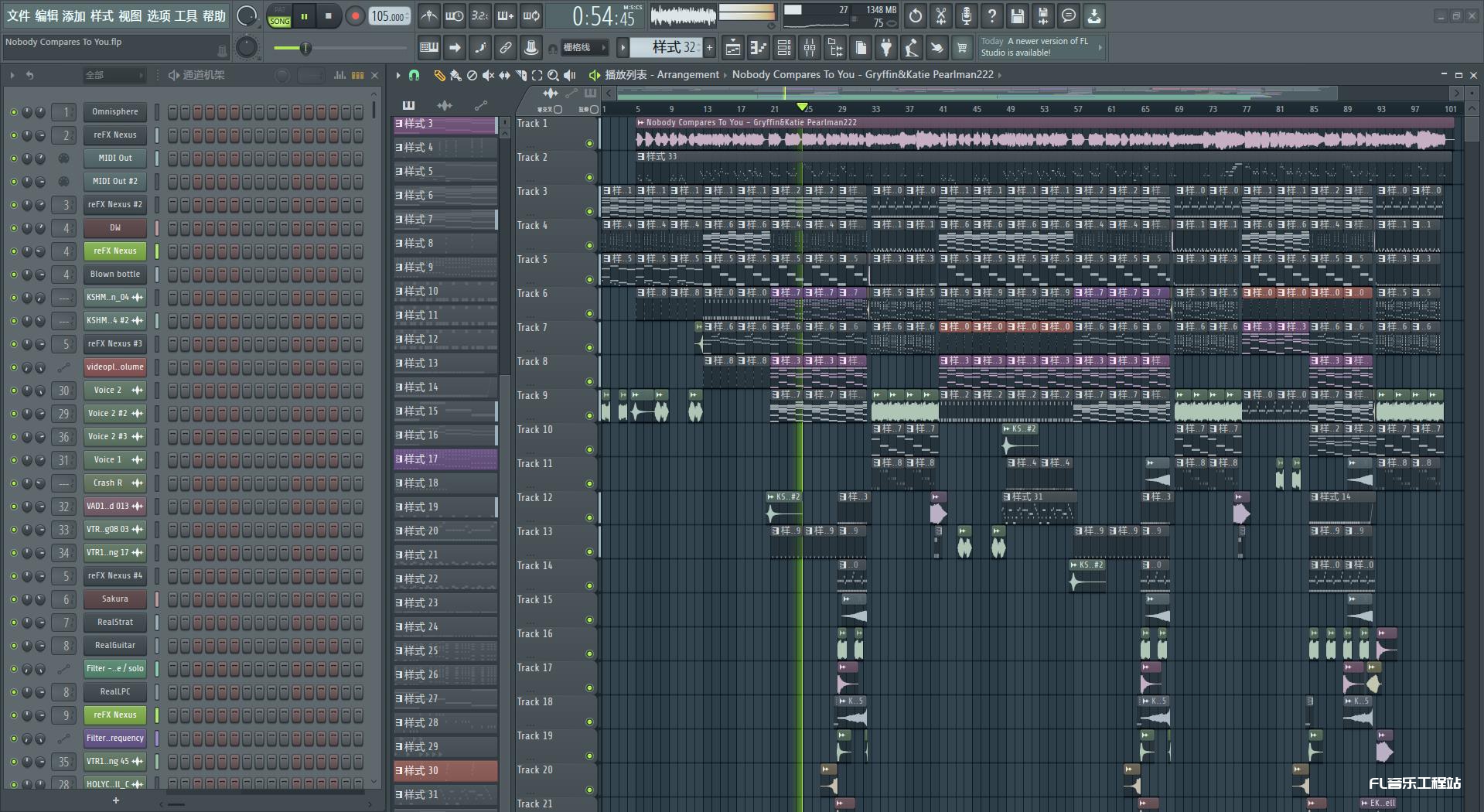1484x812 pixels.
Task: Toggle the RealGuitar channel mute LED
Action: coord(13,646)
